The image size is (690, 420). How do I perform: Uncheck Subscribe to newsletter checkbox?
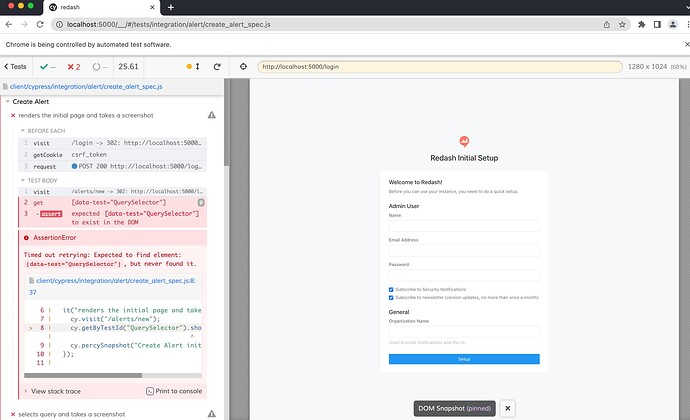(x=391, y=298)
